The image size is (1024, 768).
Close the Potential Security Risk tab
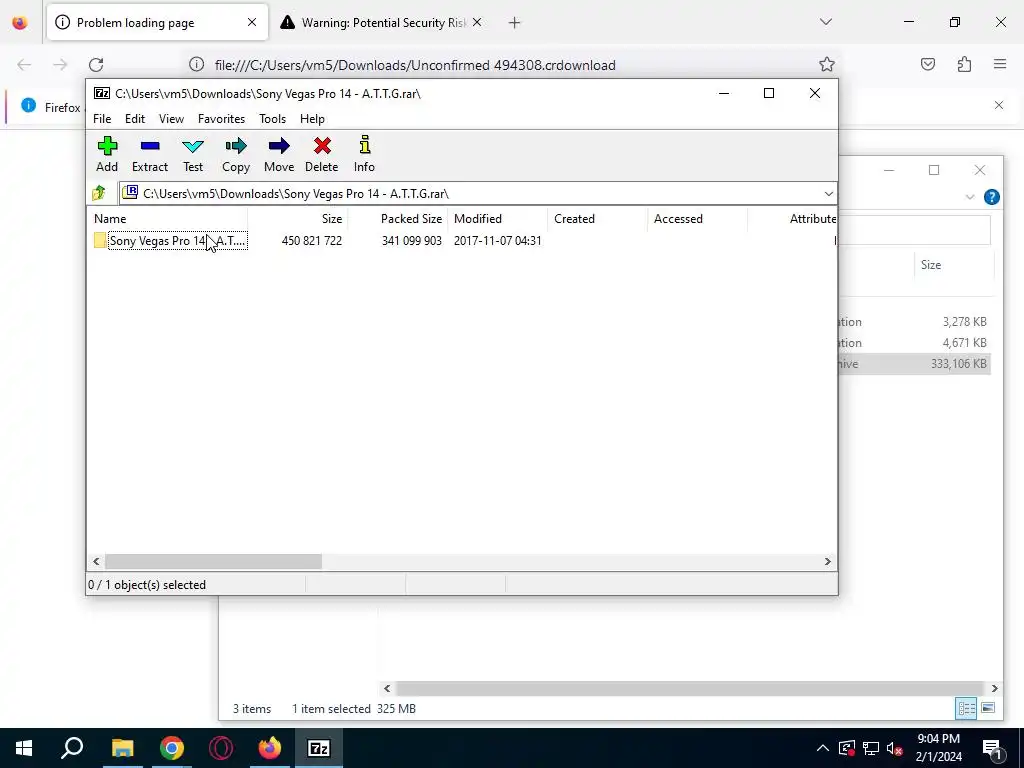coord(477,22)
